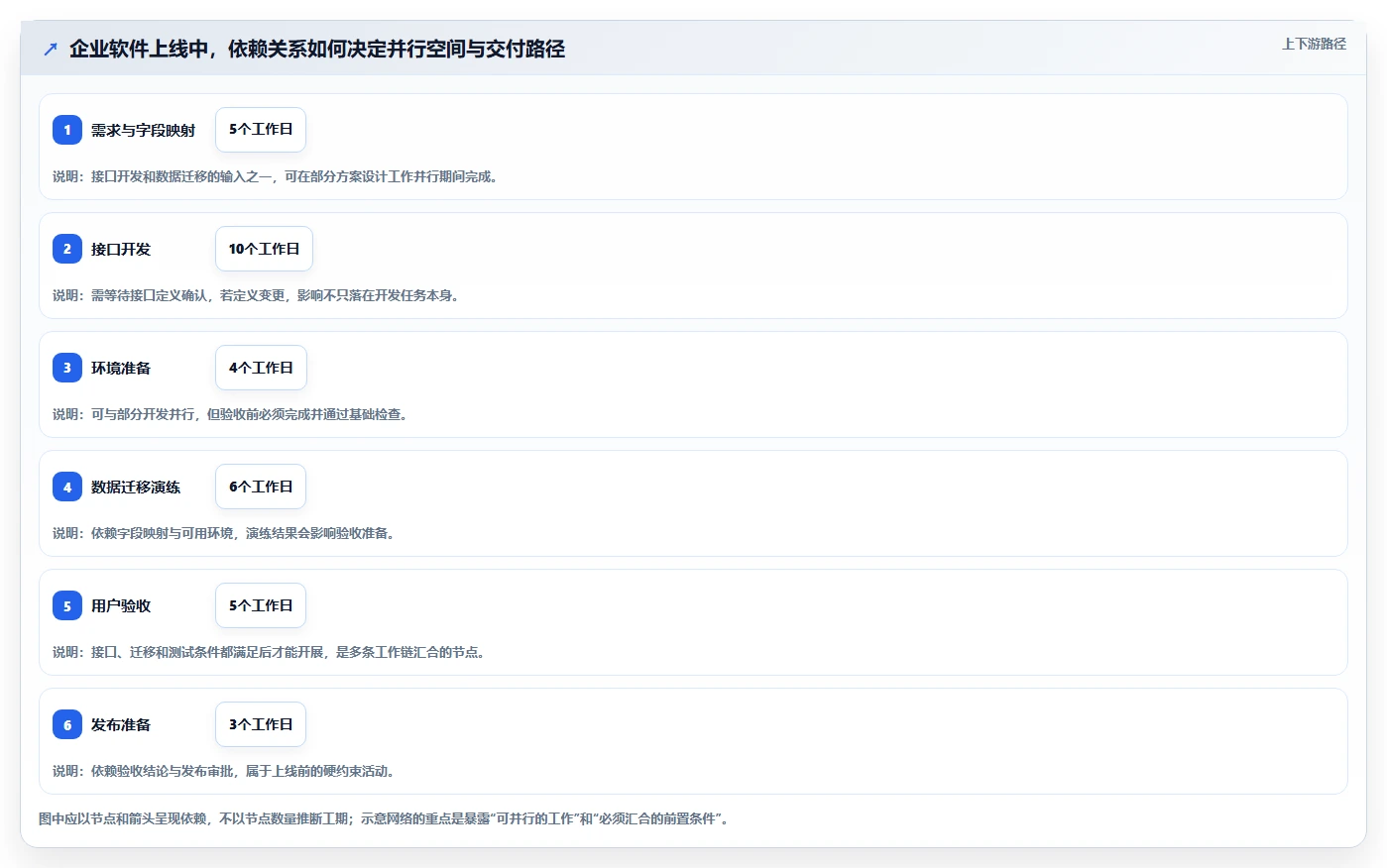
Task: Click the 环境准备 task name
Action: [121, 368]
